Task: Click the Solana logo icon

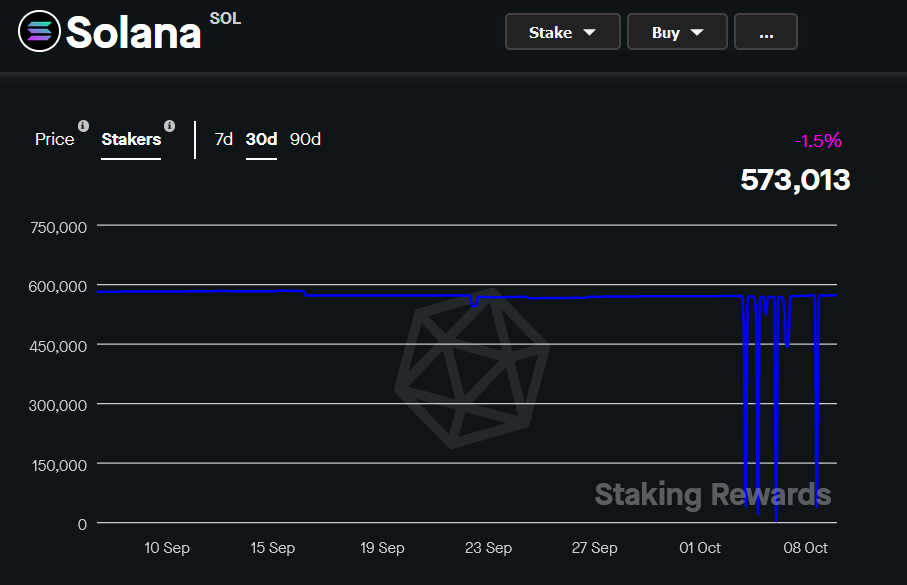Action: click(x=39, y=31)
